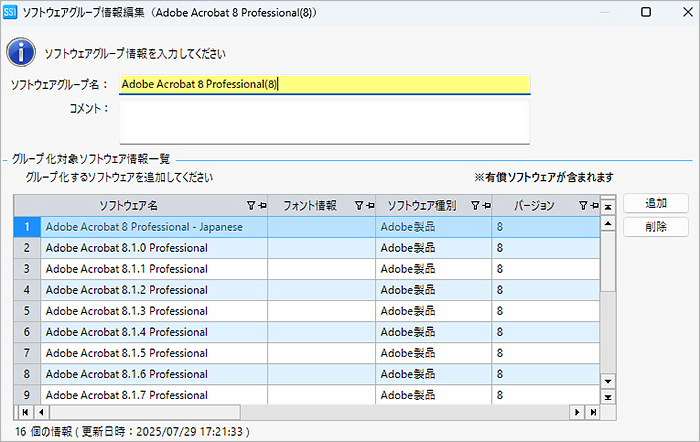The width and height of the screenshot is (700, 442).
Task: Go to first column with horizontal scroll-first icon
Action: [x=25, y=412]
